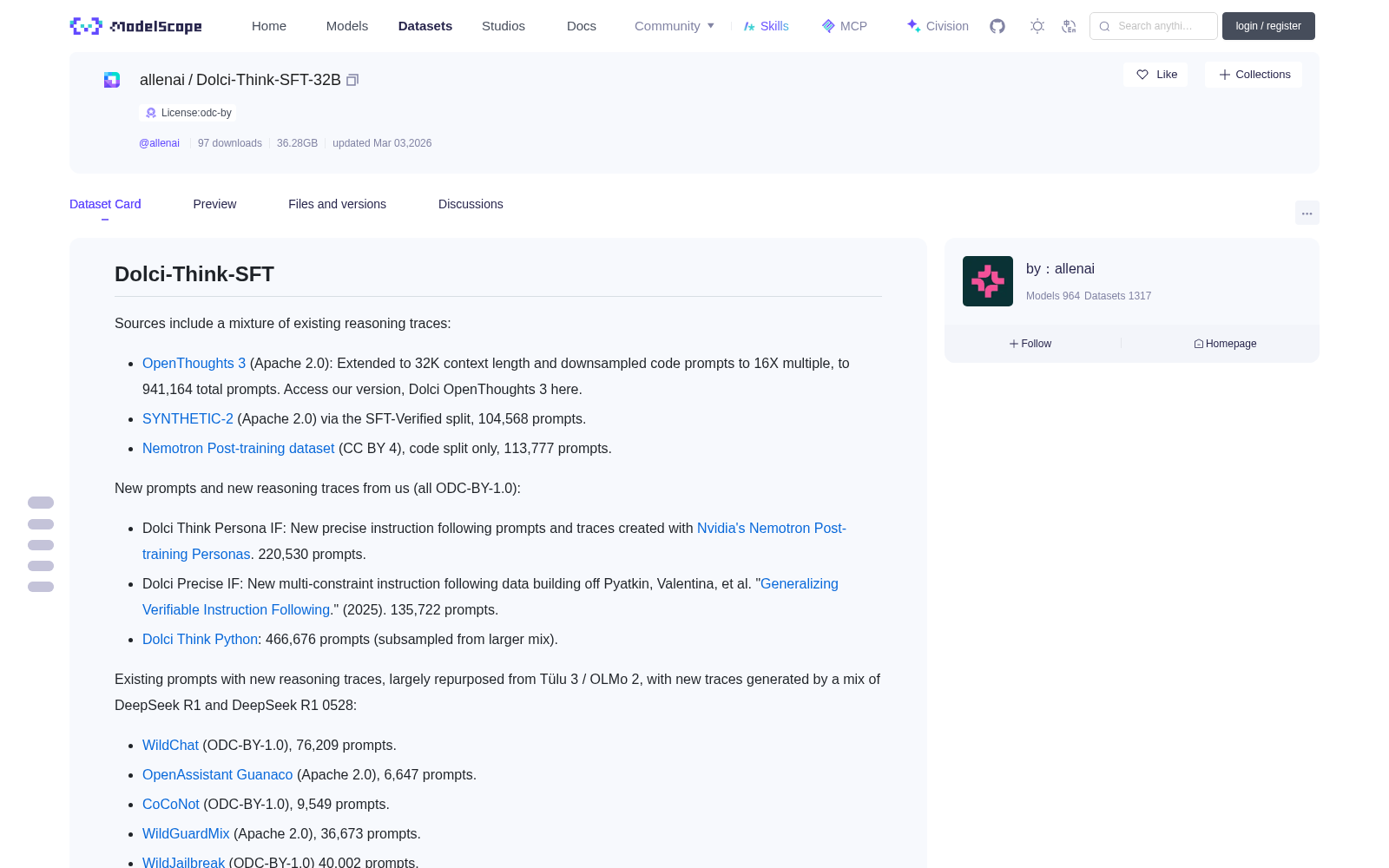Screen dimensions: 1389x868
Task: Copy dataset name with the copy icon
Action: pyautogui.click(x=352, y=80)
